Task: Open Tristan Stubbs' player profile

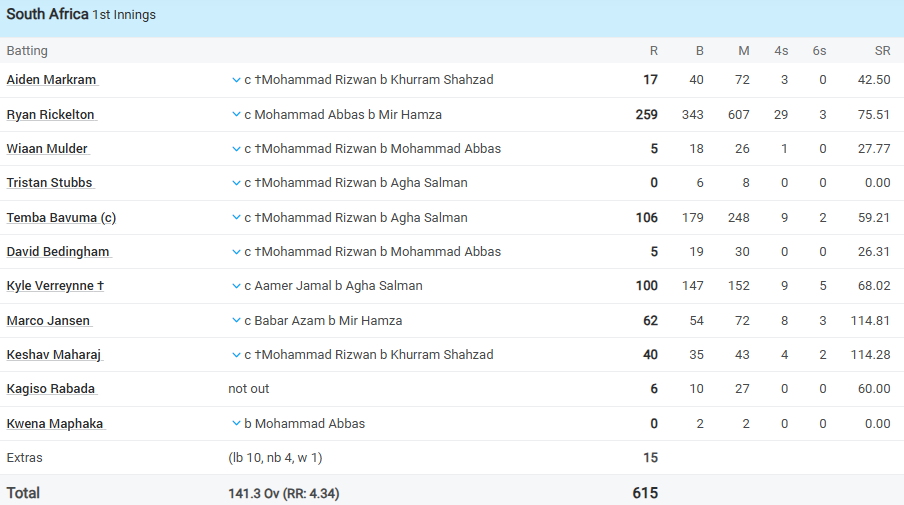Action: pos(49,183)
